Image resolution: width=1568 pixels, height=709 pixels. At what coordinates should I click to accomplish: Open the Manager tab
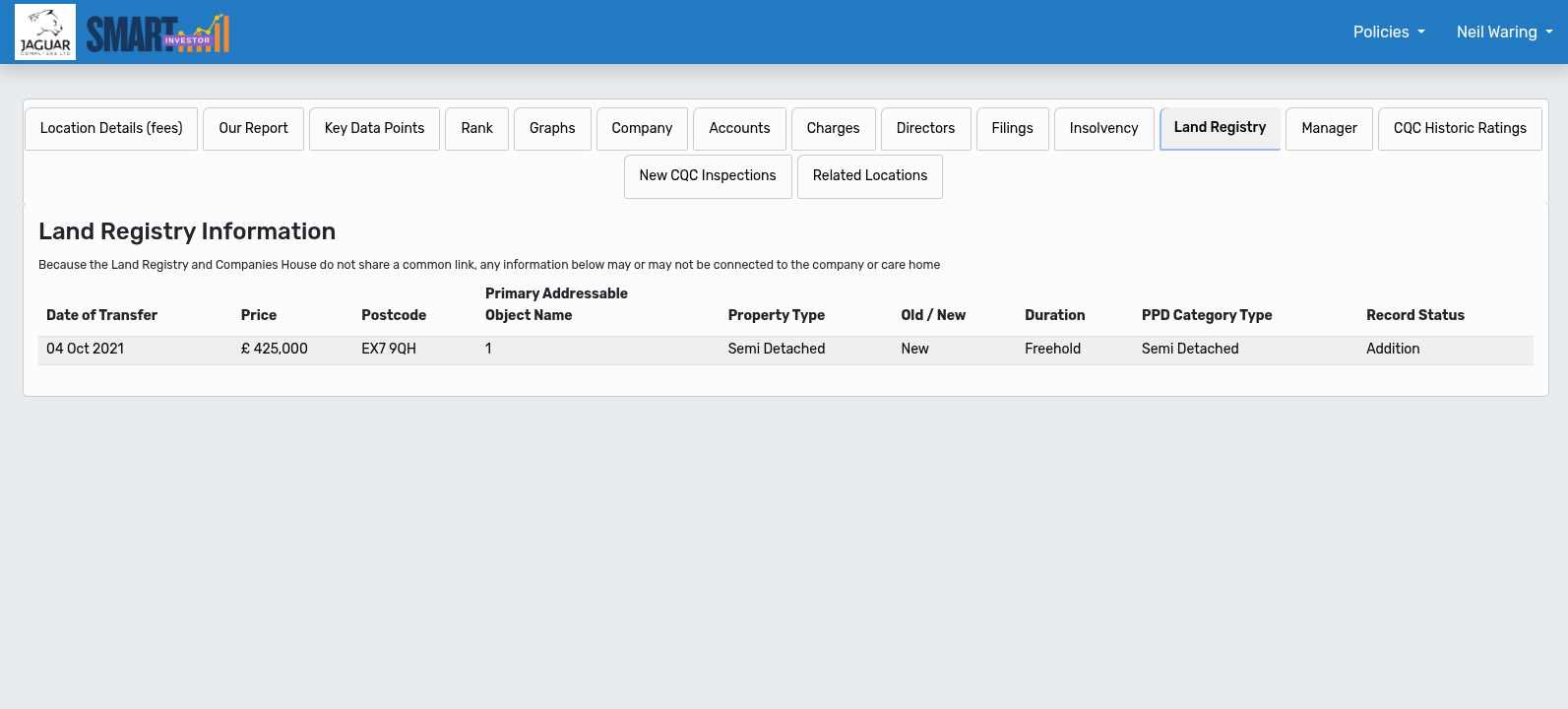click(1329, 128)
